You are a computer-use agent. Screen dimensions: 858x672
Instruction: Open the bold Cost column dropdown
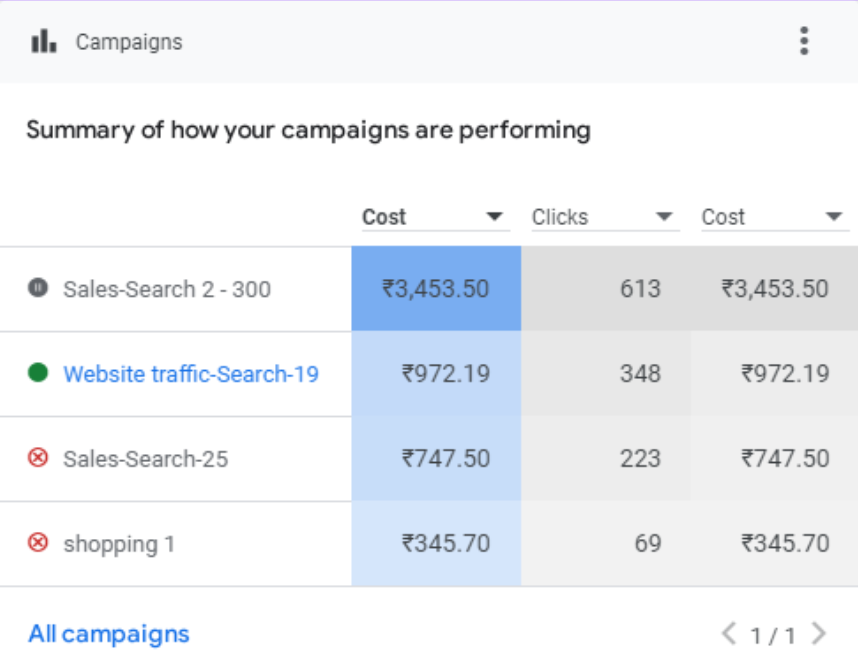point(494,217)
